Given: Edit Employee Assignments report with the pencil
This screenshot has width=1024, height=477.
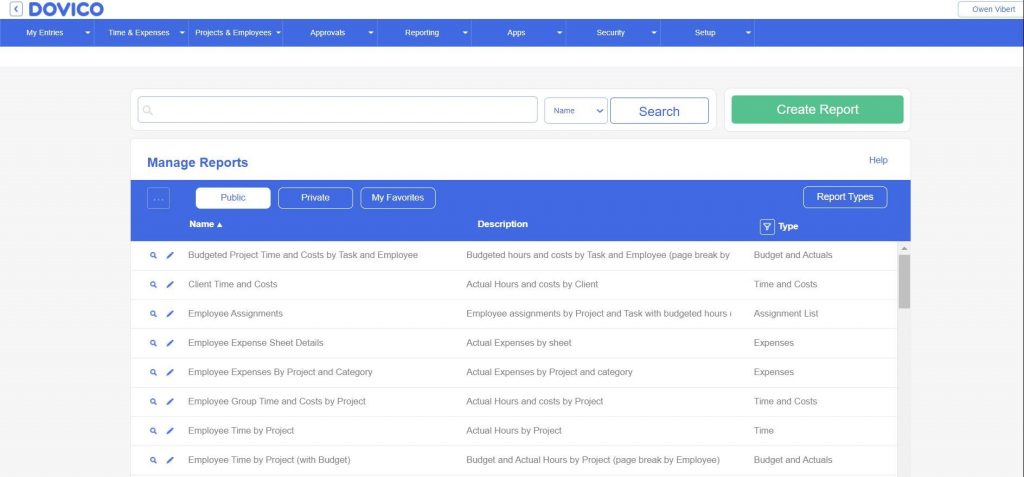Looking at the screenshot, I should click(x=170, y=314).
